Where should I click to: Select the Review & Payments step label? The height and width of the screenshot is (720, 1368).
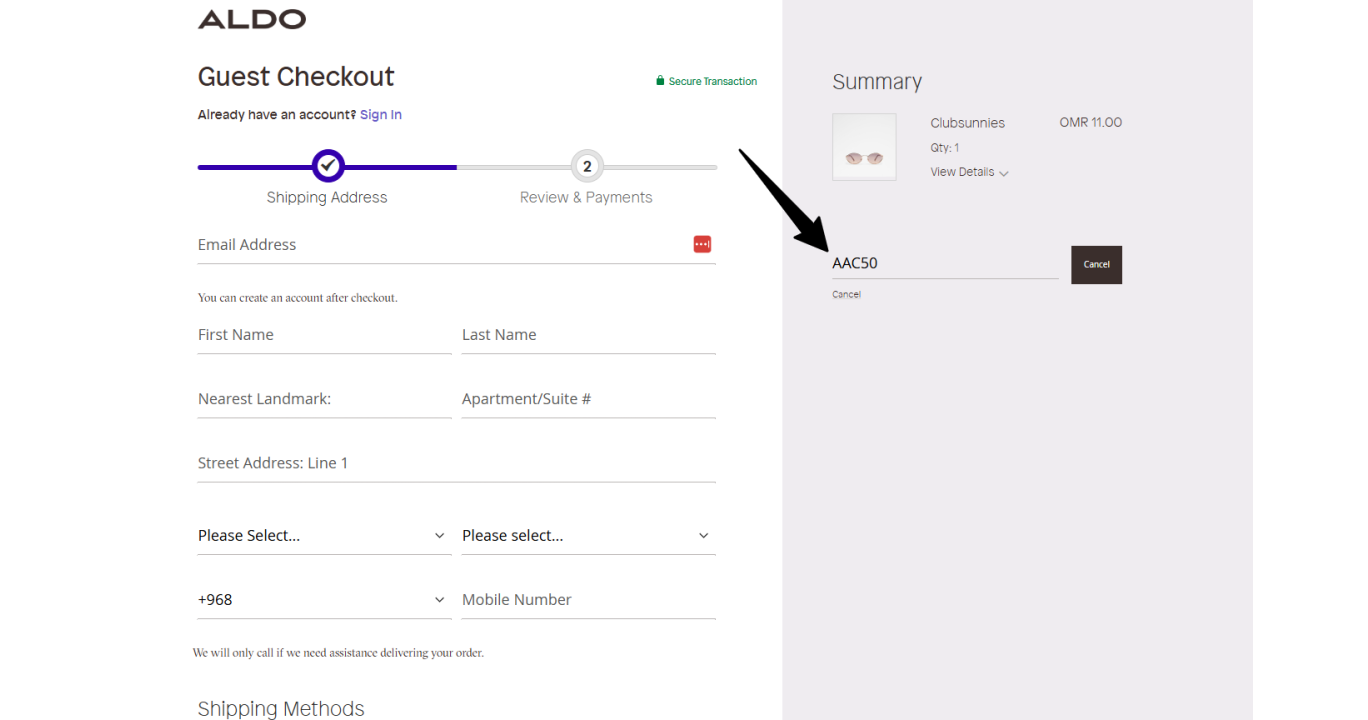tap(586, 198)
